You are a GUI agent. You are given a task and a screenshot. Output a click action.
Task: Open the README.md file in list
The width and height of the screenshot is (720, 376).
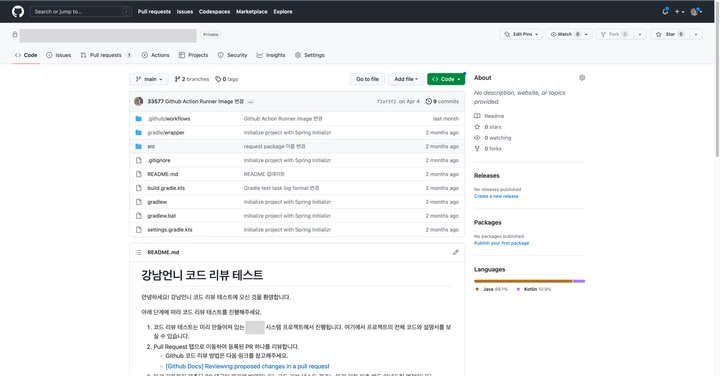pyautogui.click(x=163, y=174)
